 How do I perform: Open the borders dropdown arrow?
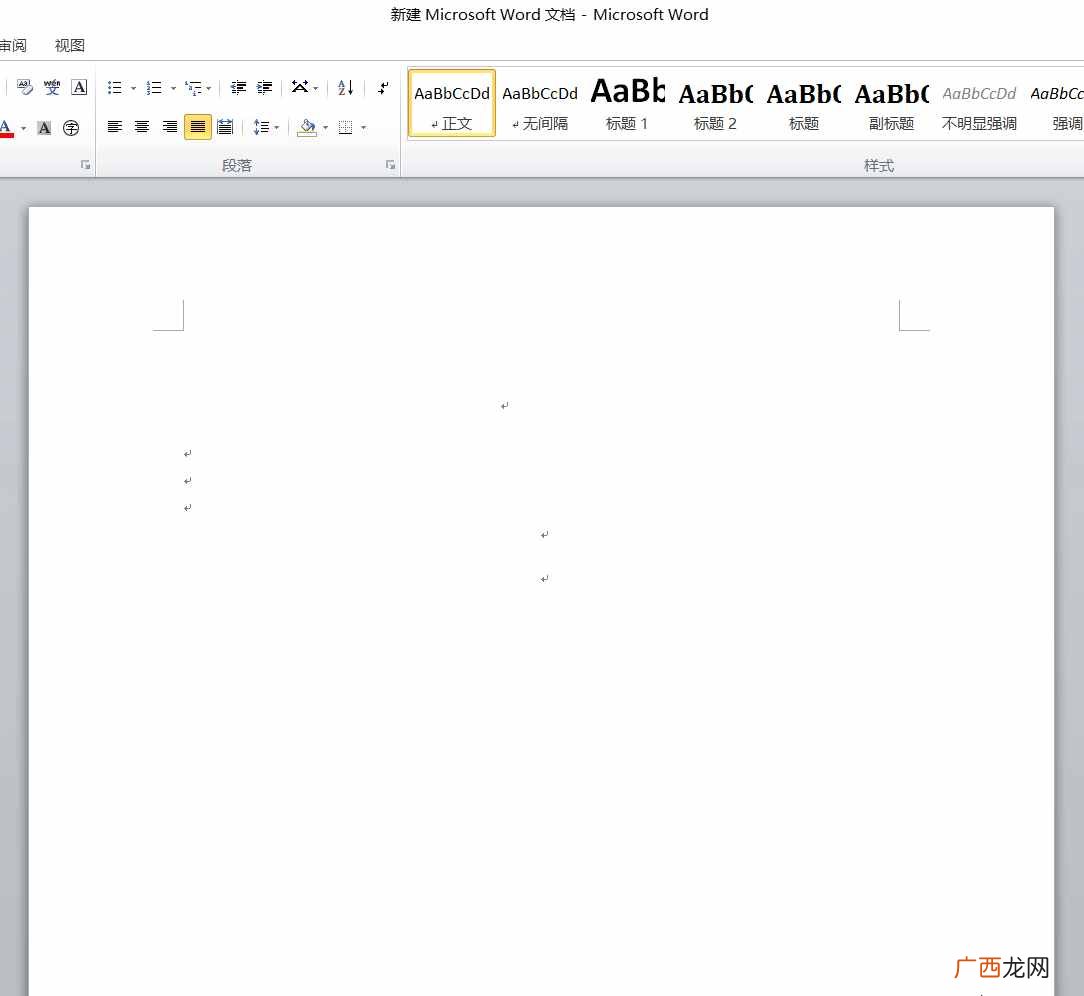click(364, 128)
